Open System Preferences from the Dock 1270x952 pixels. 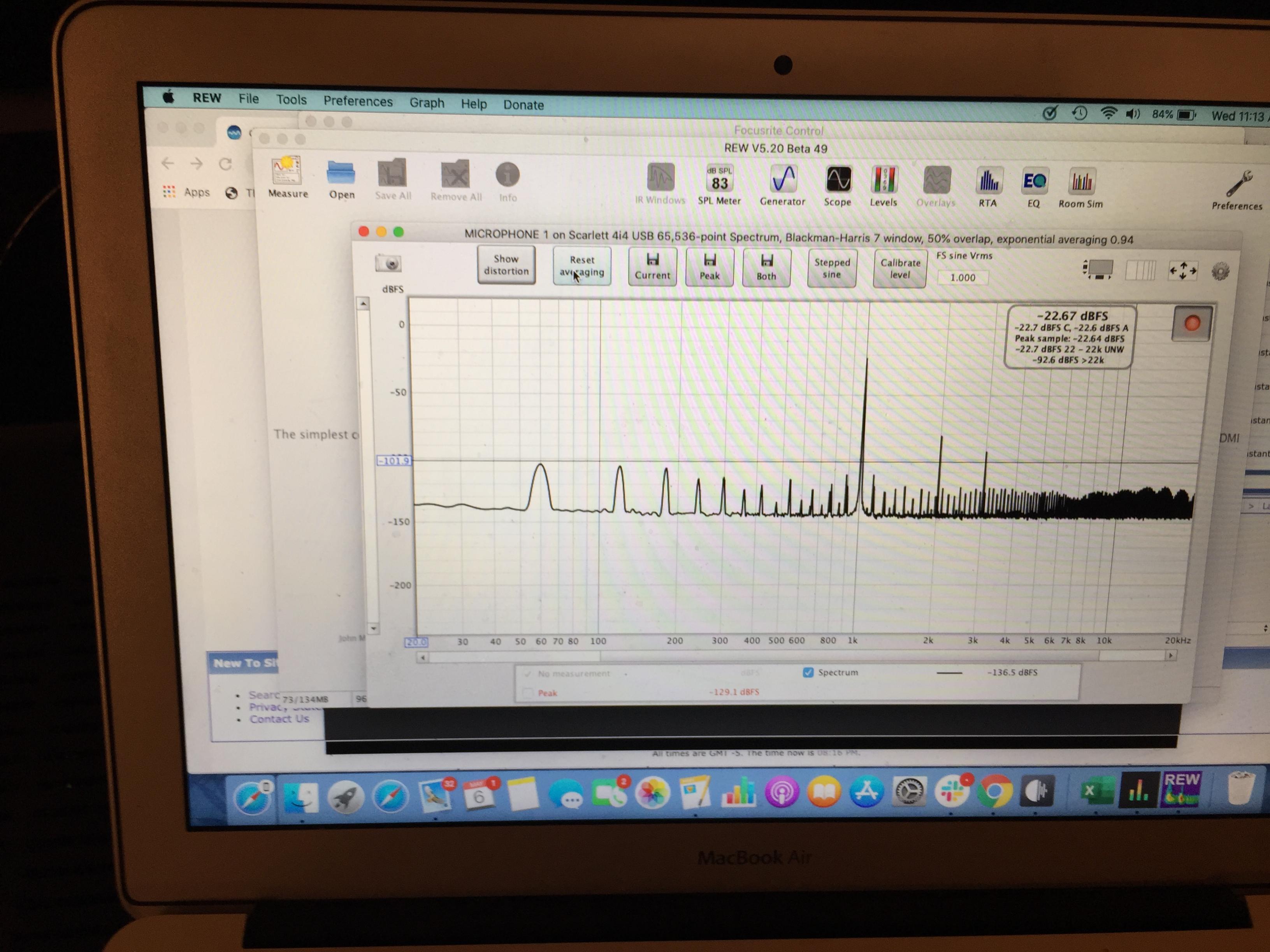click(909, 792)
